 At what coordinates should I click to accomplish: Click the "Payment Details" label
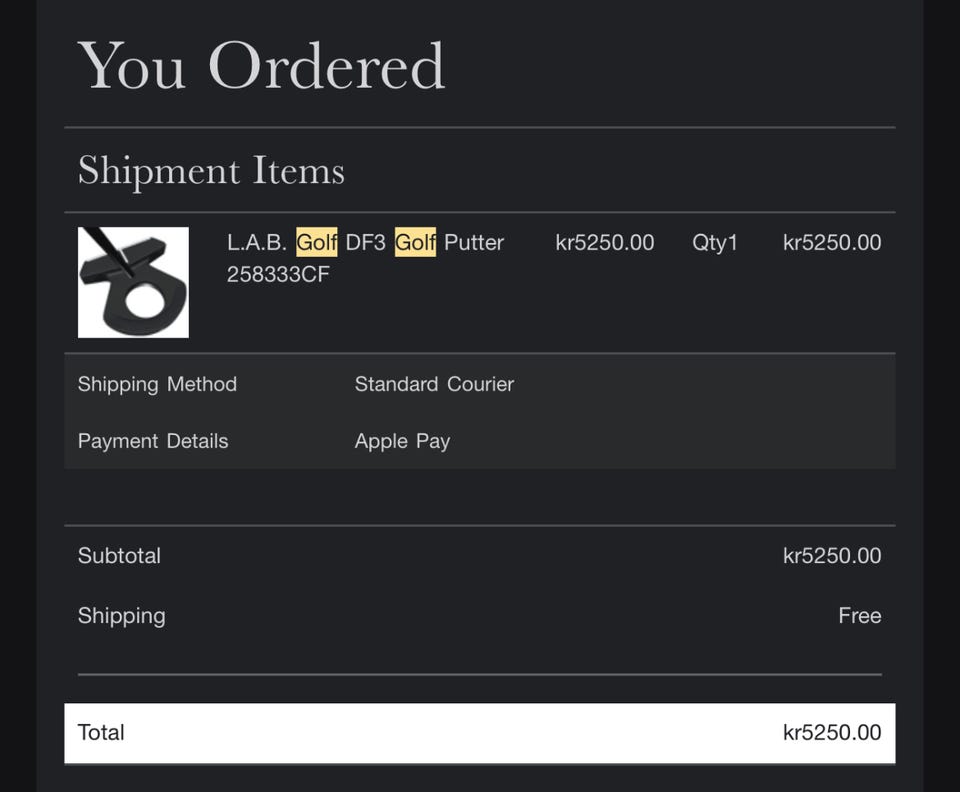pyautogui.click(x=153, y=441)
